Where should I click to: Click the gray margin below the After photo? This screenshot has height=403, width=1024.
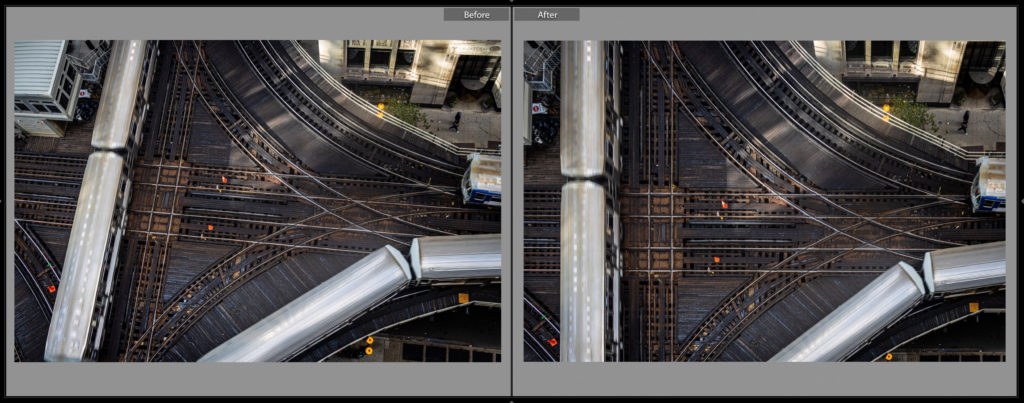[x=765, y=380]
